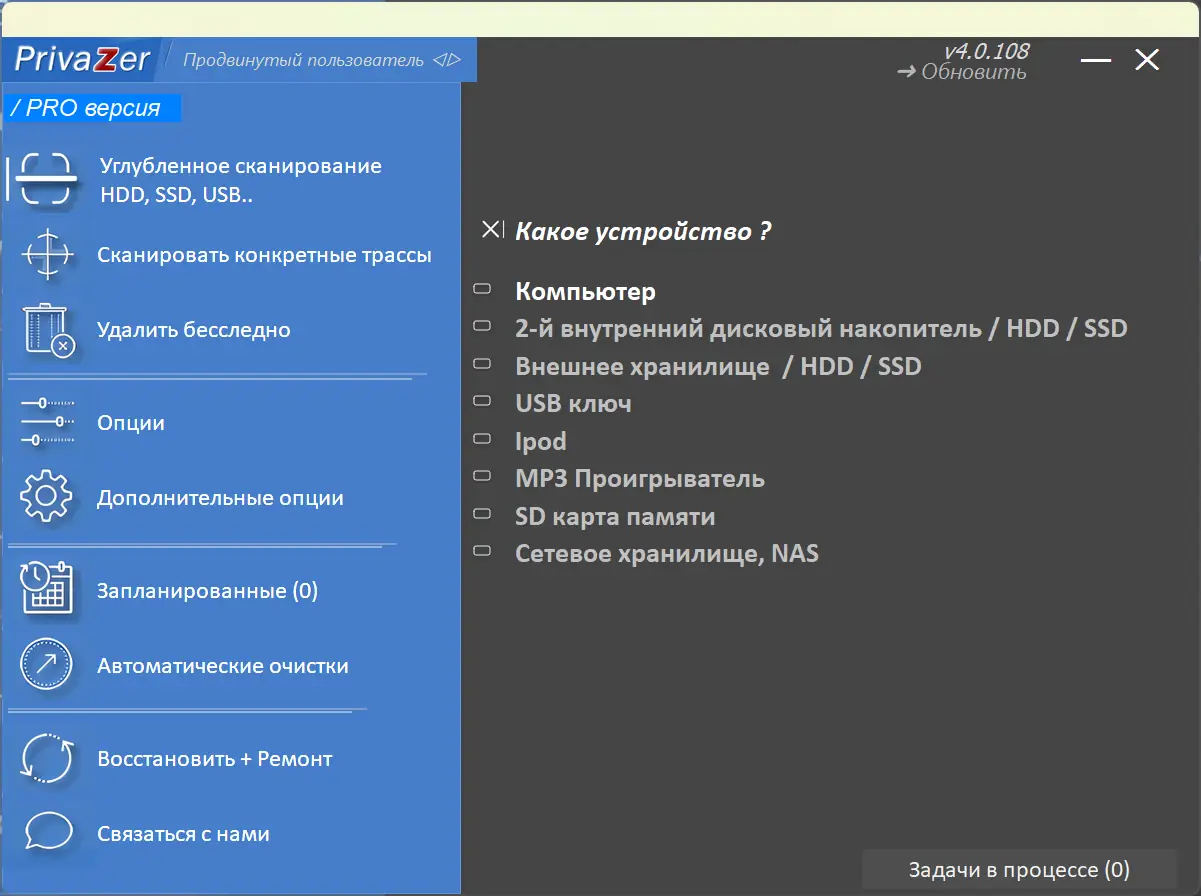
Task: Click the gear advanced options icon
Action: pyautogui.click(x=47, y=497)
